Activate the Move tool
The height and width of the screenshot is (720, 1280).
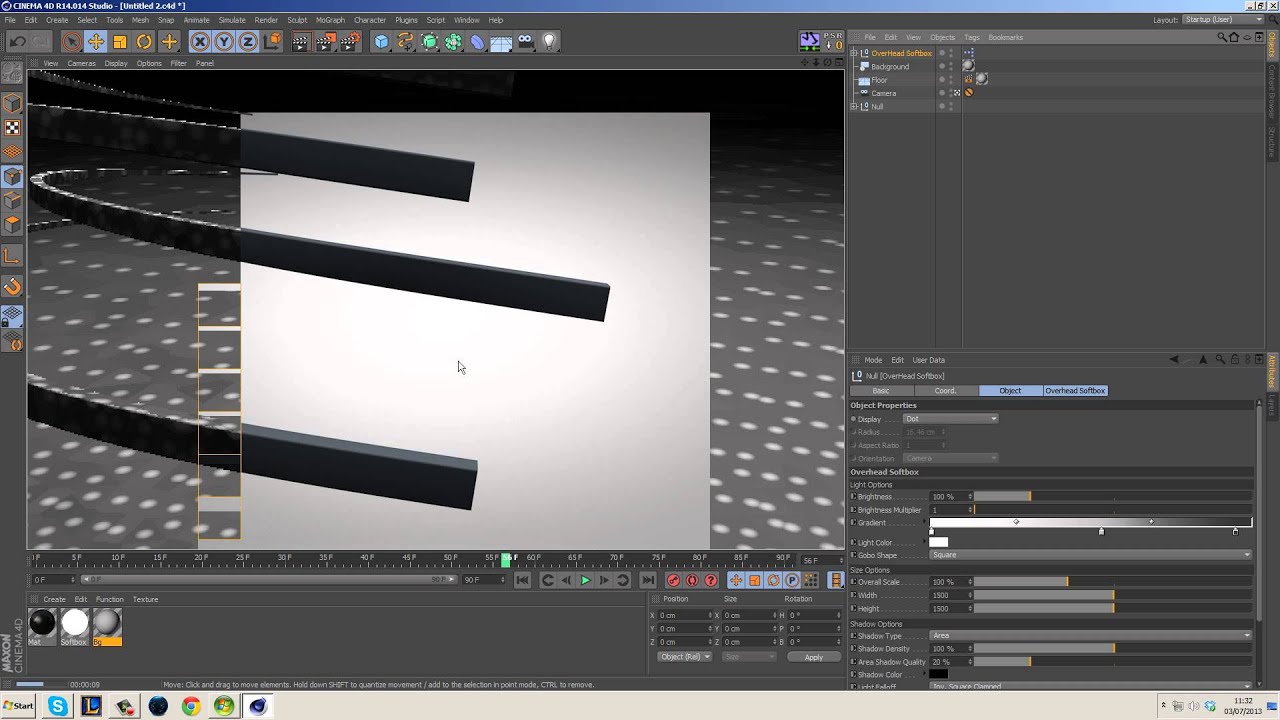[x=96, y=41]
